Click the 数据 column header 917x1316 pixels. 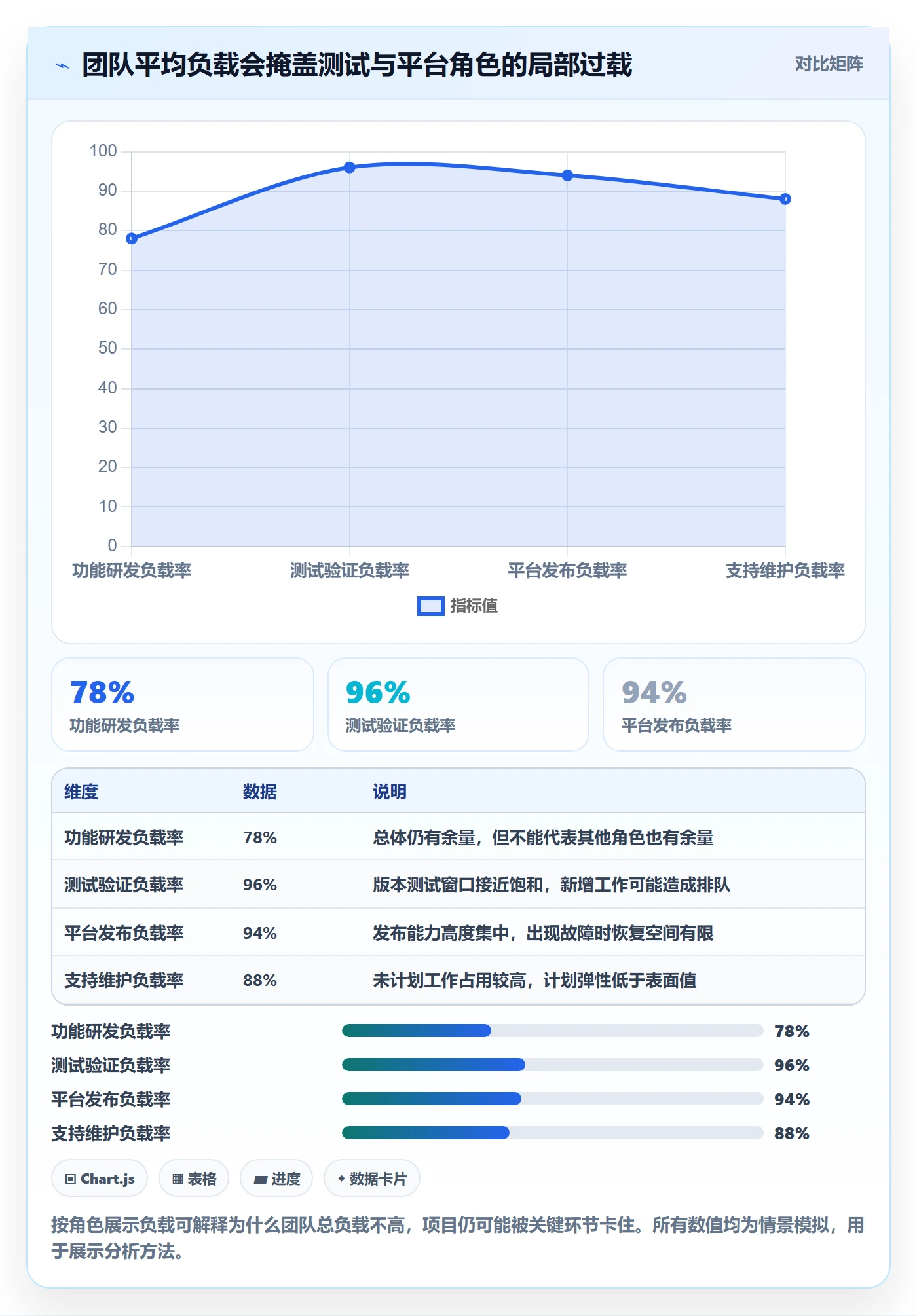tap(260, 792)
